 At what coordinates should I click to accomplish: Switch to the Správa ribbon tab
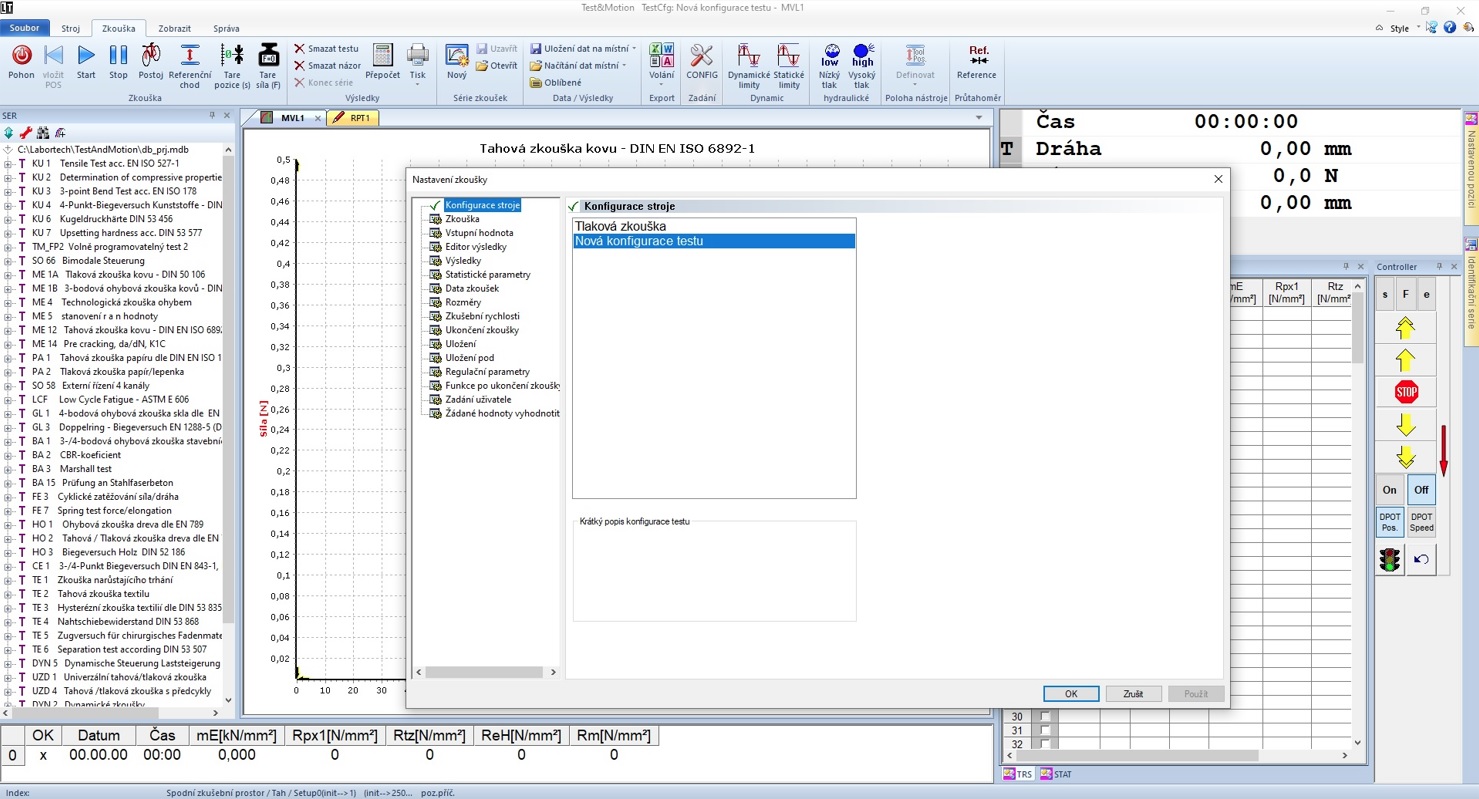[226, 29]
